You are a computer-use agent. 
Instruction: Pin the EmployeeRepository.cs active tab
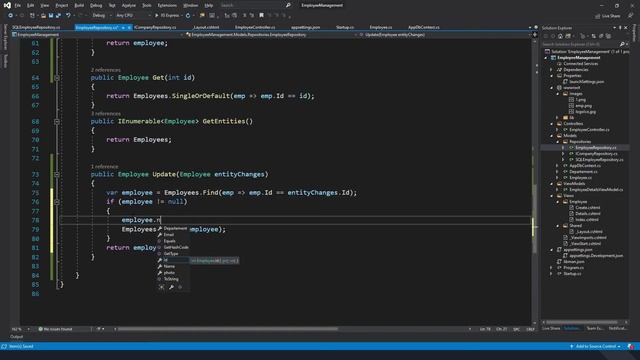click(x=123, y=28)
